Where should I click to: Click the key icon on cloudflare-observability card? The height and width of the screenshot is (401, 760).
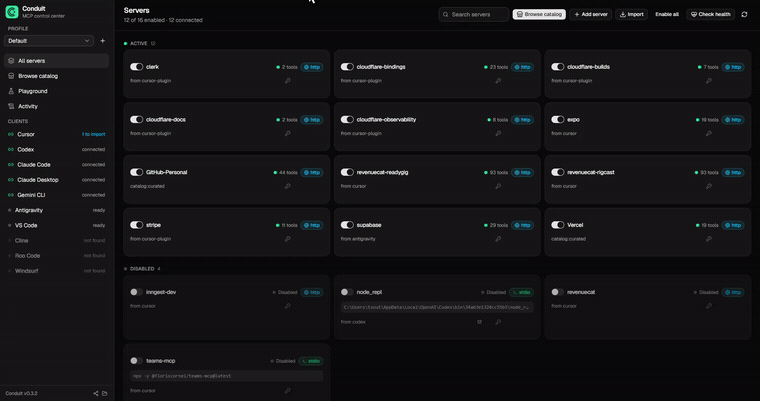498,133
